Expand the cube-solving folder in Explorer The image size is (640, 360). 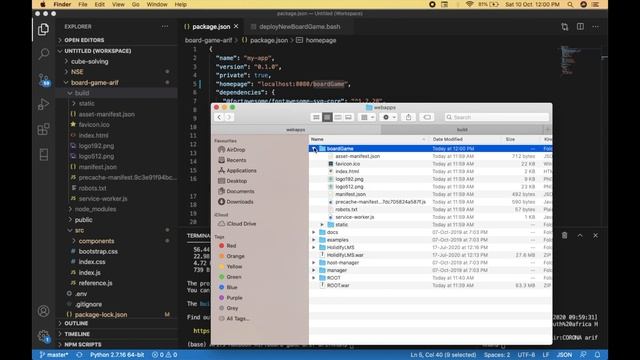pos(67,61)
